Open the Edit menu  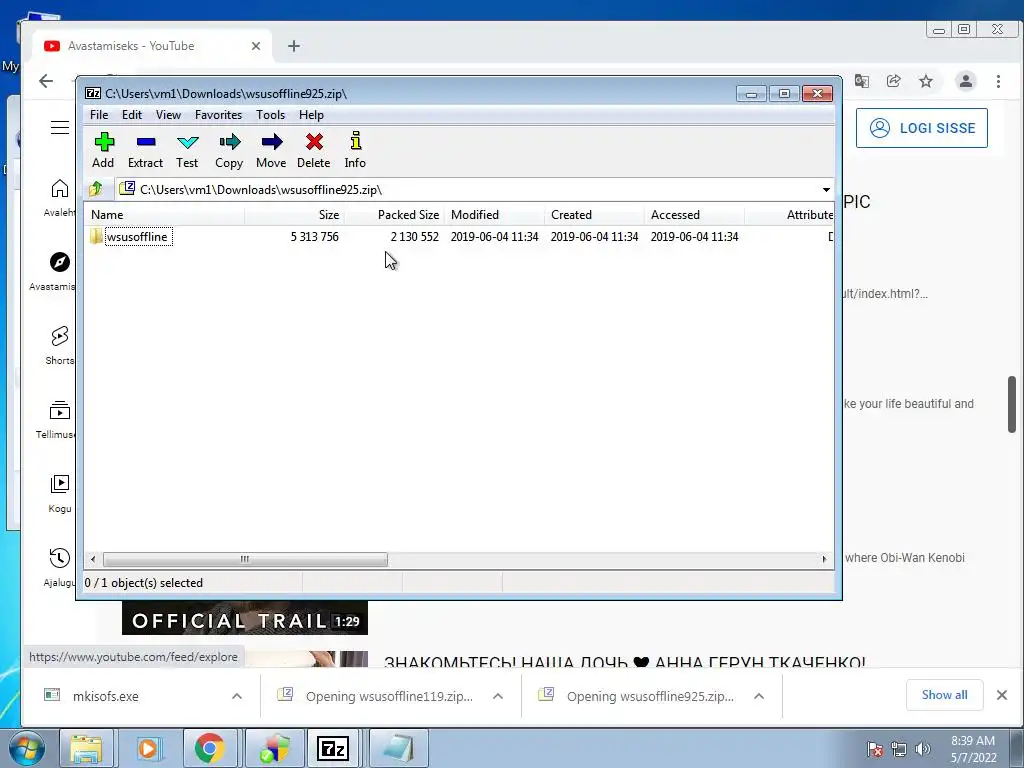[131, 115]
